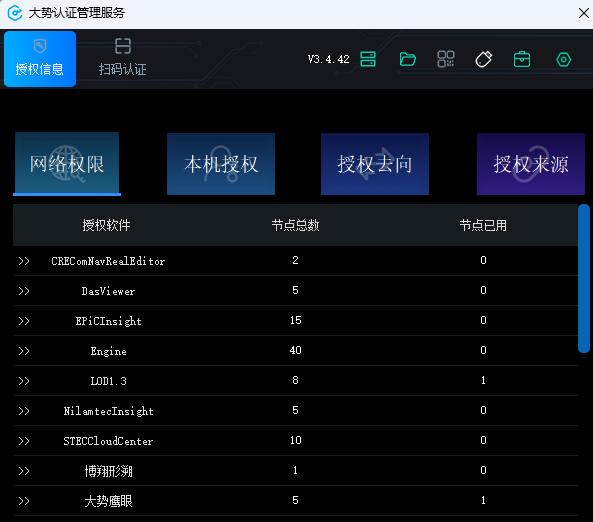
Task: Select the 授权去向 card
Action: coord(375,164)
